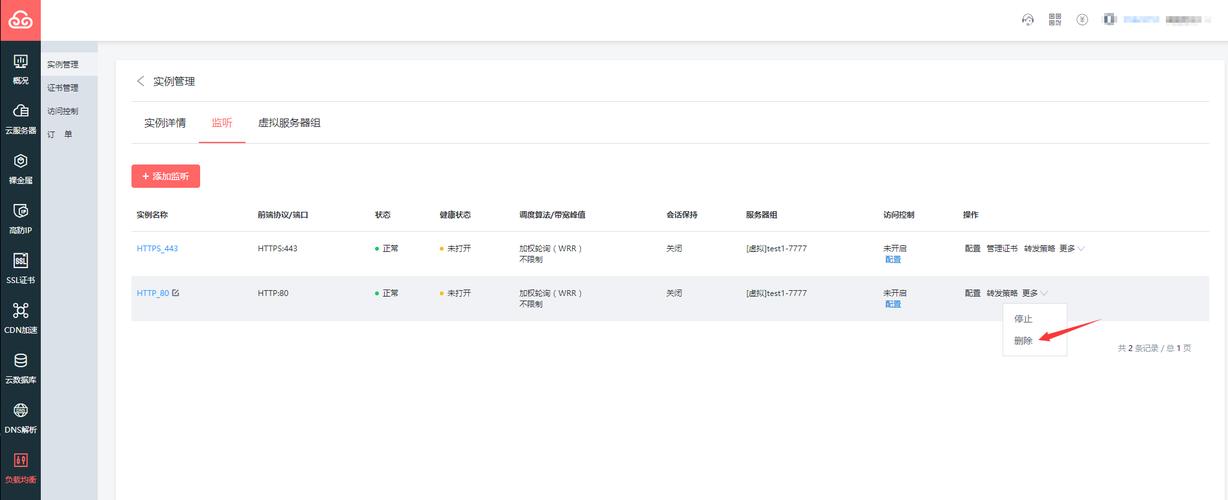
Task: Click 管理证书 for HTTPS_443 row
Action: (x=1002, y=248)
